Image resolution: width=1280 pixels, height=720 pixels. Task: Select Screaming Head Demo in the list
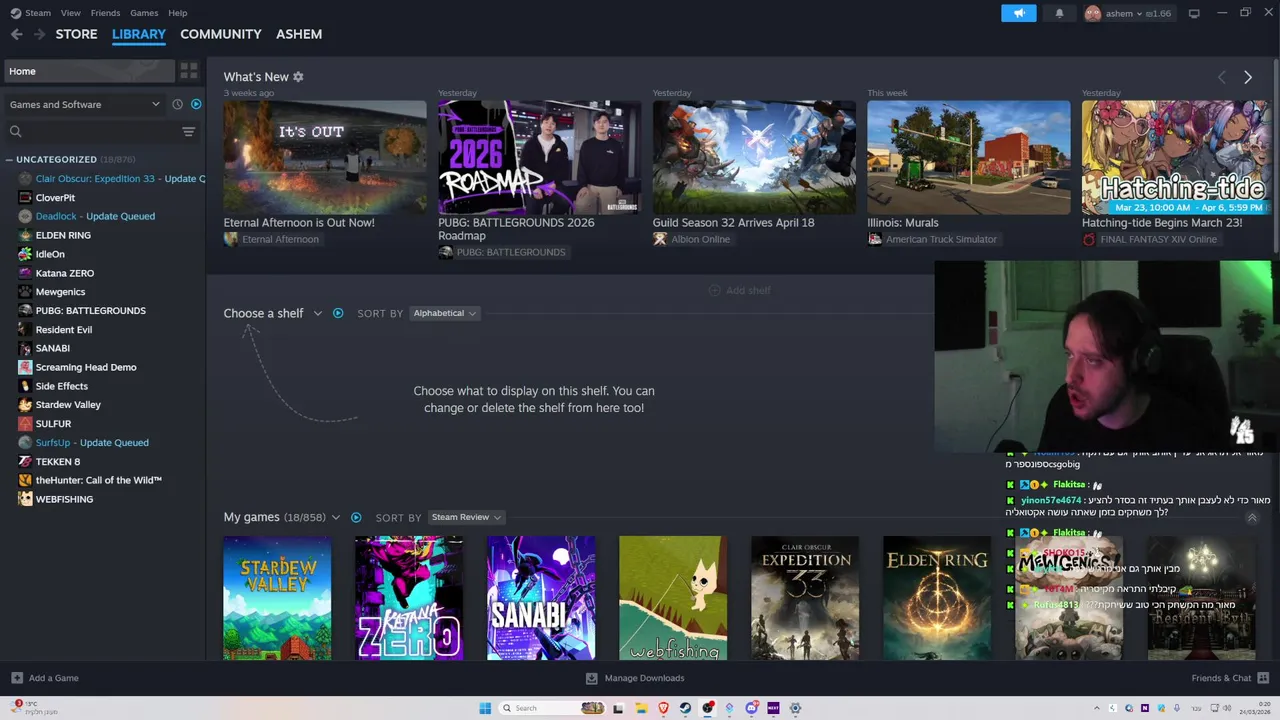pos(86,367)
